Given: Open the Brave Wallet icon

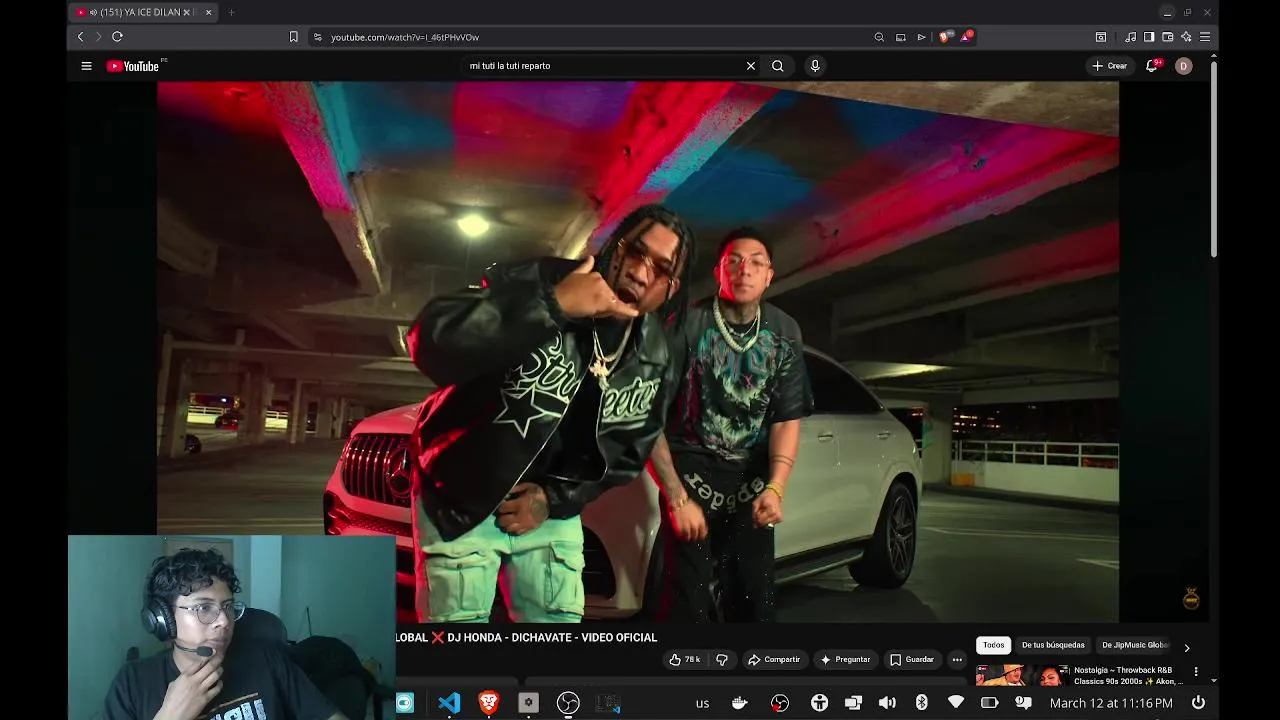Looking at the screenshot, I should (1167, 37).
